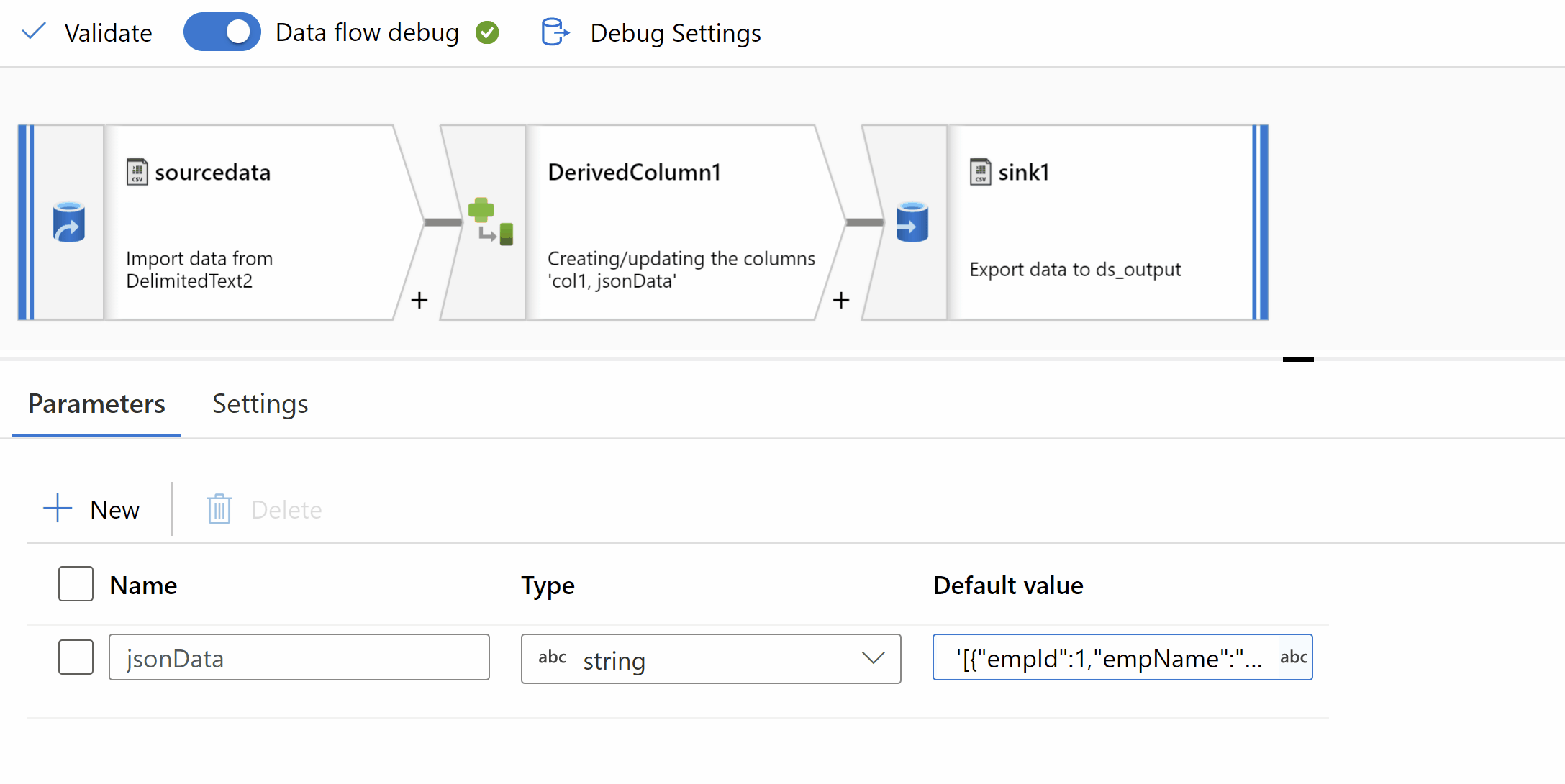This screenshot has height=784, width=1565.
Task: Open the Parameters tab
Action: [96, 404]
